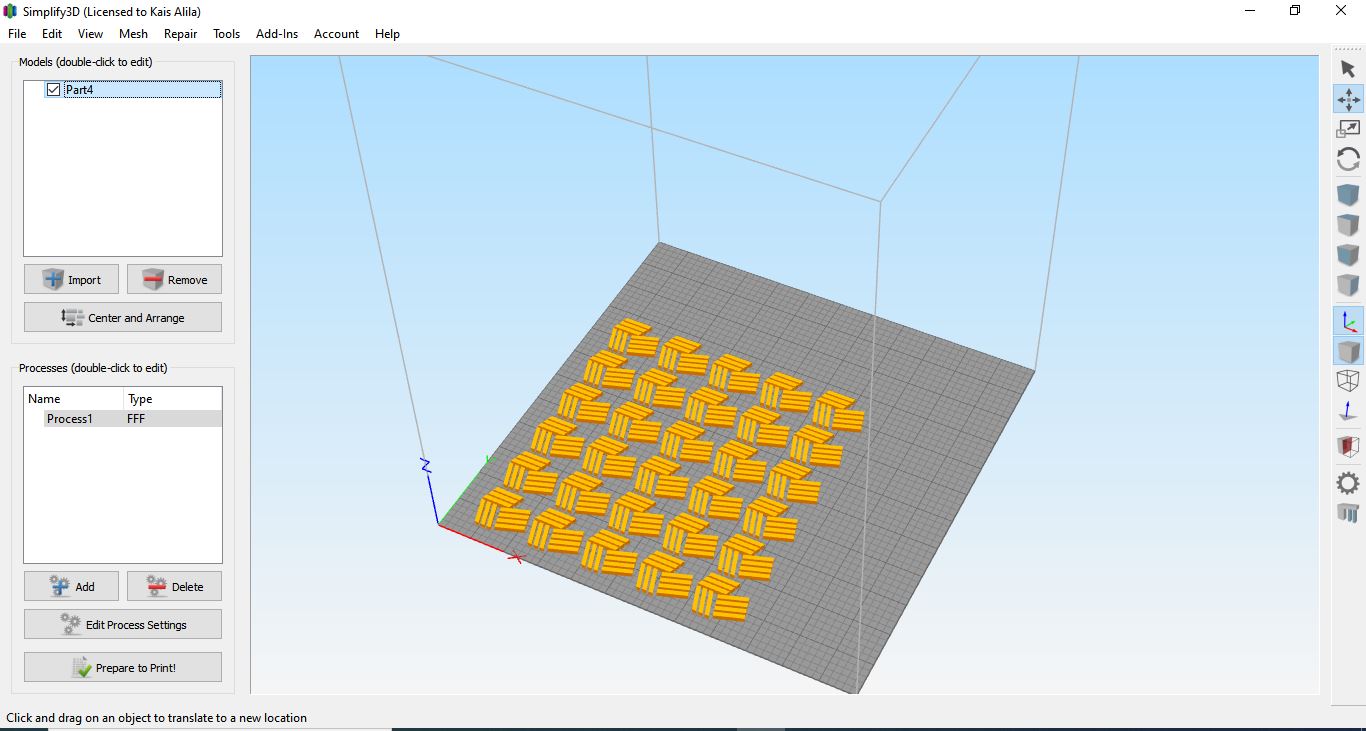
Task: Open the Mesh menu
Action: (x=133, y=33)
